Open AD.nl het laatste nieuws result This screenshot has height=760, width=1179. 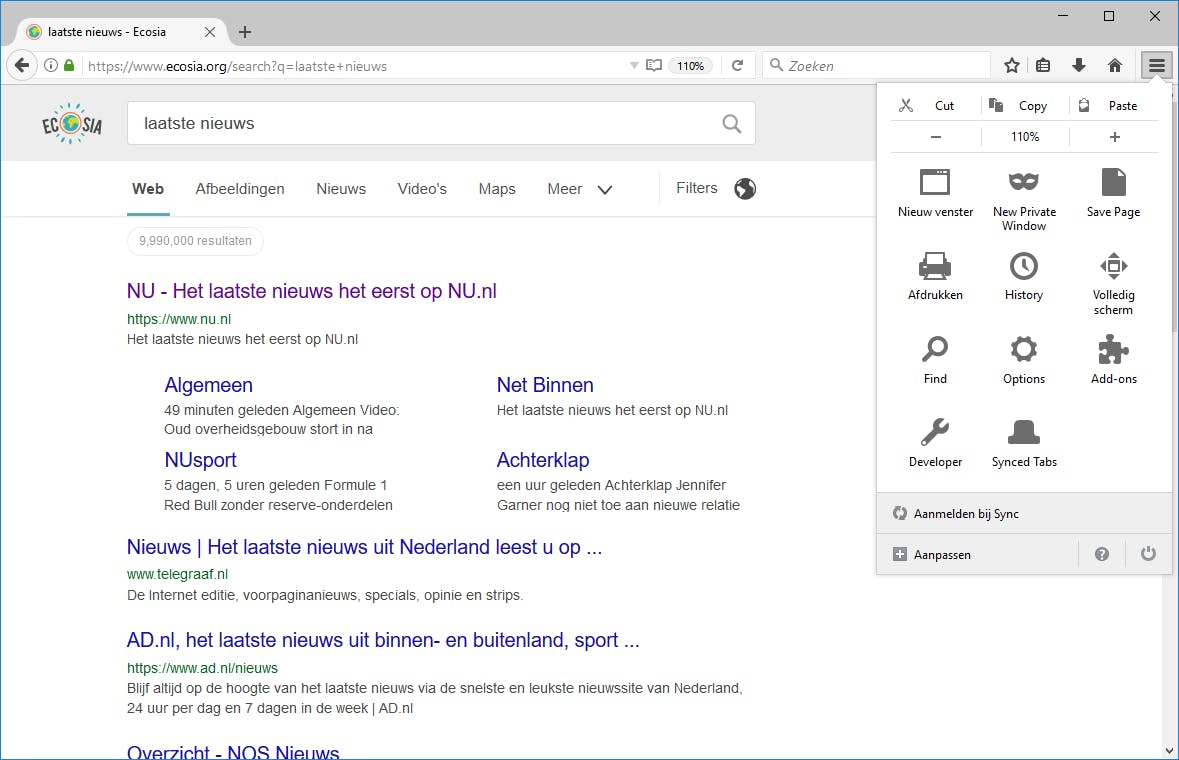click(x=383, y=640)
